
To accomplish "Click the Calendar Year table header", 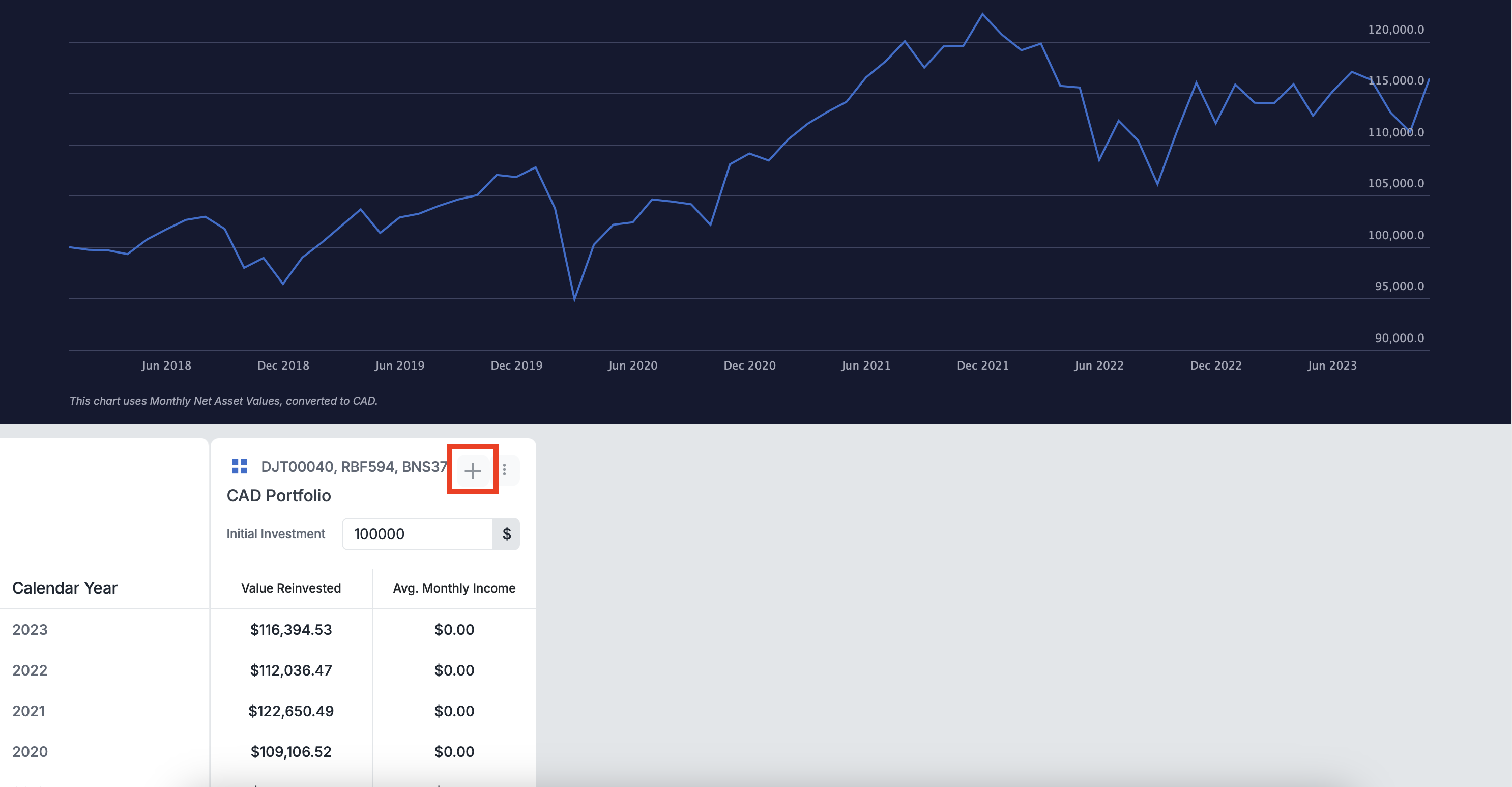I will pyautogui.click(x=65, y=588).
